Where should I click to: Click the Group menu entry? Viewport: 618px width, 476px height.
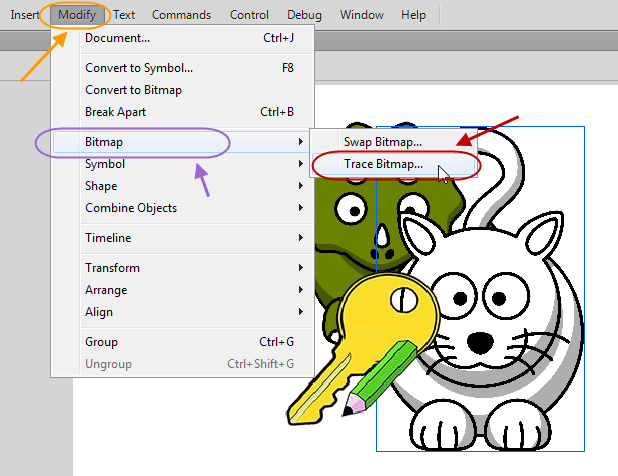(x=183, y=342)
